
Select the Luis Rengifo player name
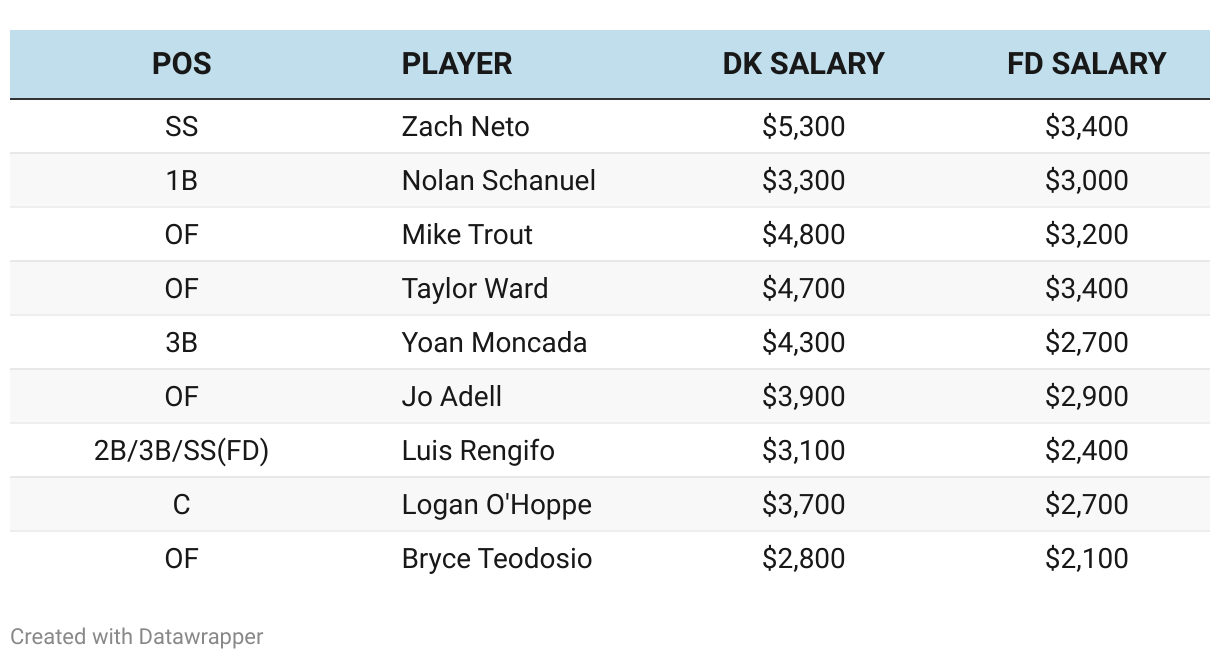pos(478,451)
